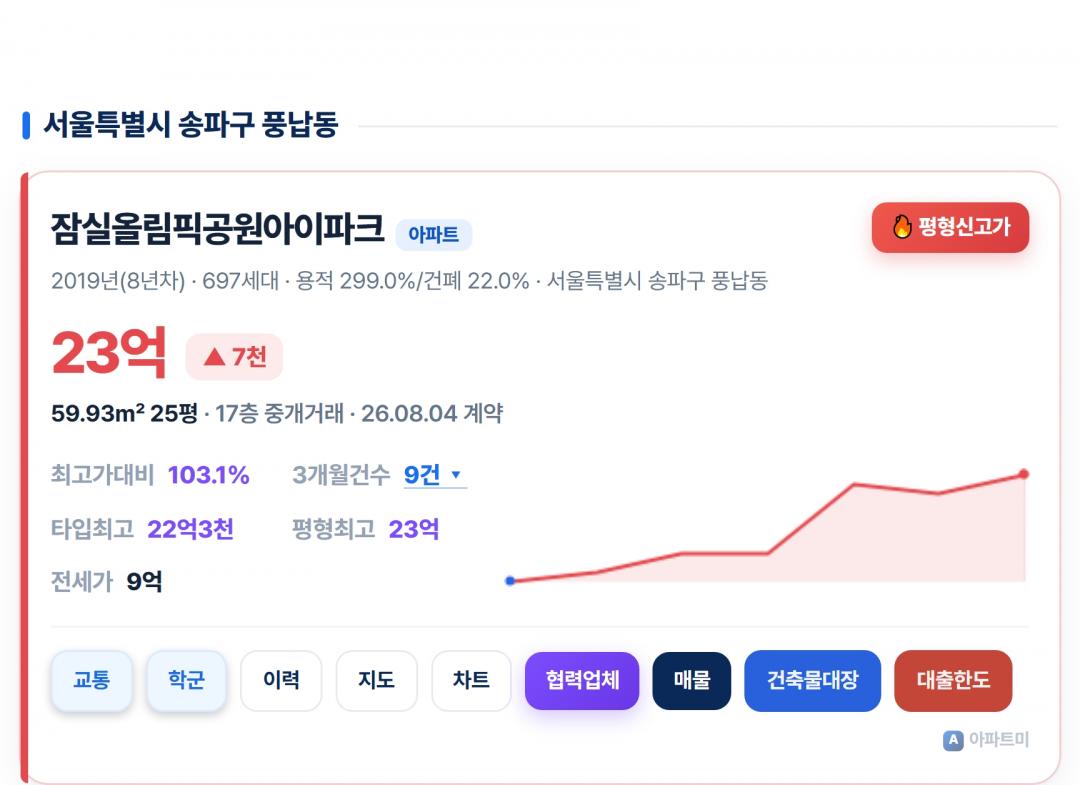The image size is (1080, 785).
Task: Click the 평형신고가 badge
Action: [951, 227]
